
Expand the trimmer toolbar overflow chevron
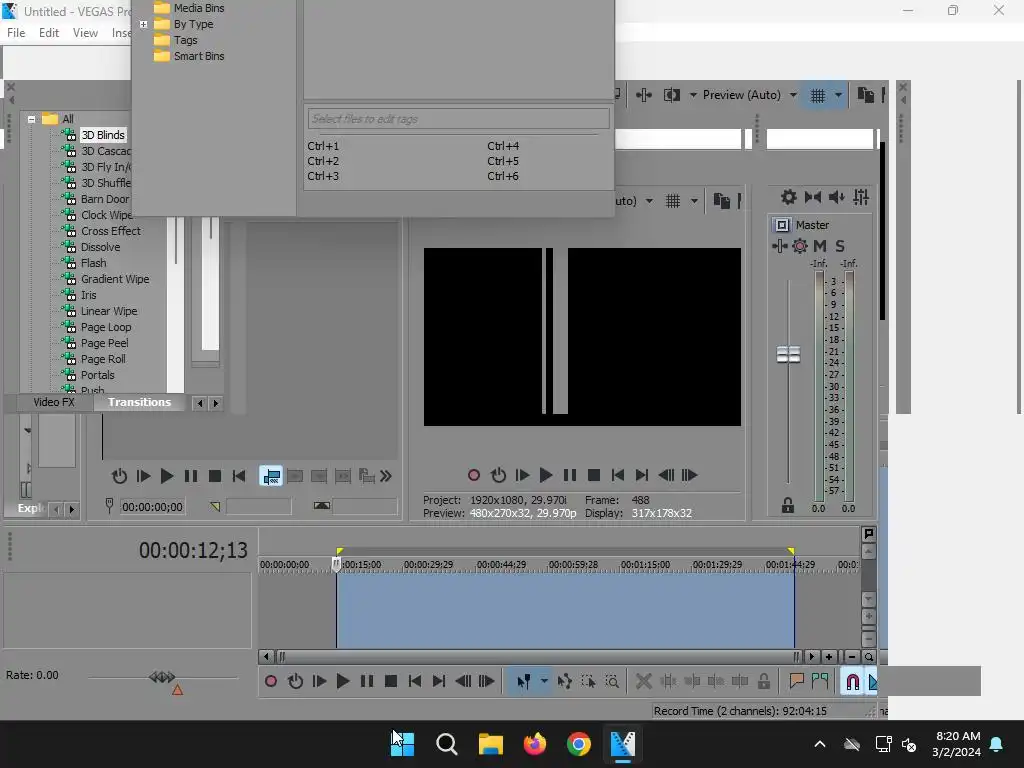point(386,476)
